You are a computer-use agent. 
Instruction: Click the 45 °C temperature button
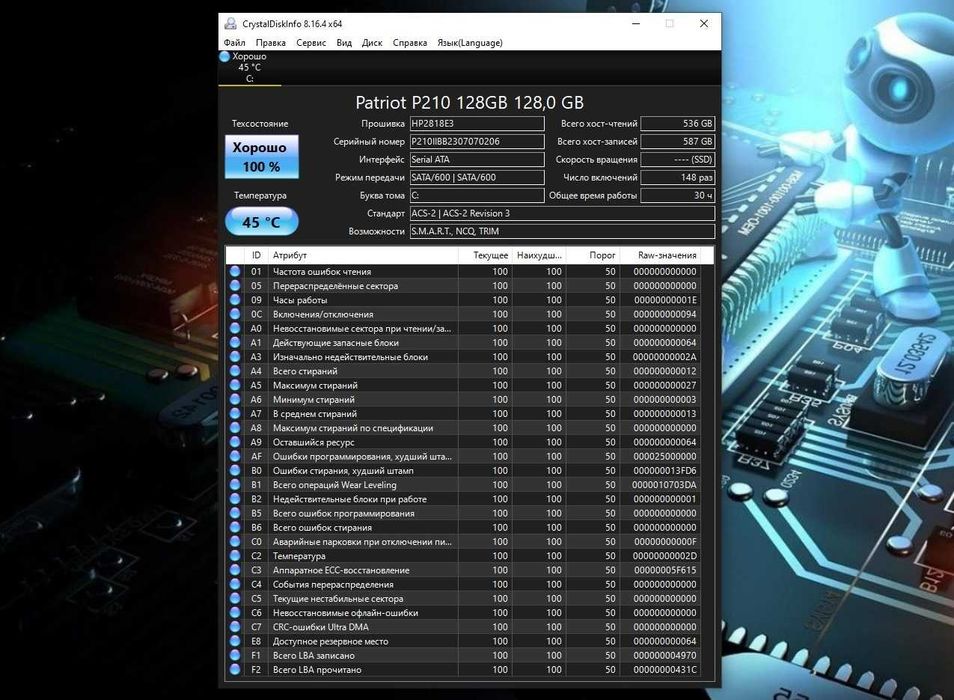(262, 222)
